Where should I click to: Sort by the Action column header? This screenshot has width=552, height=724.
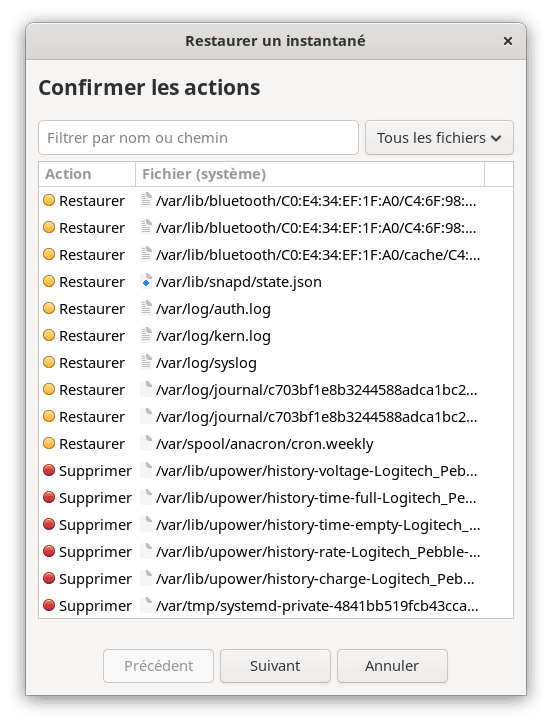(87, 174)
